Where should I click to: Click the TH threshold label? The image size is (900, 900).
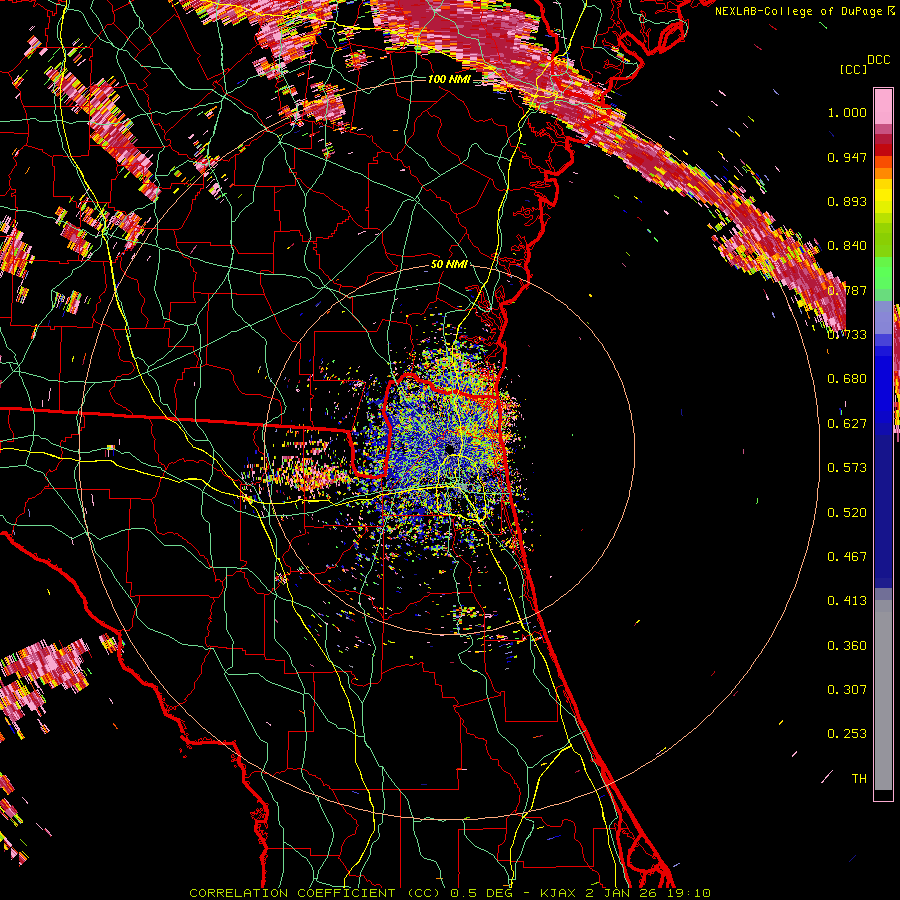(859, 779)
